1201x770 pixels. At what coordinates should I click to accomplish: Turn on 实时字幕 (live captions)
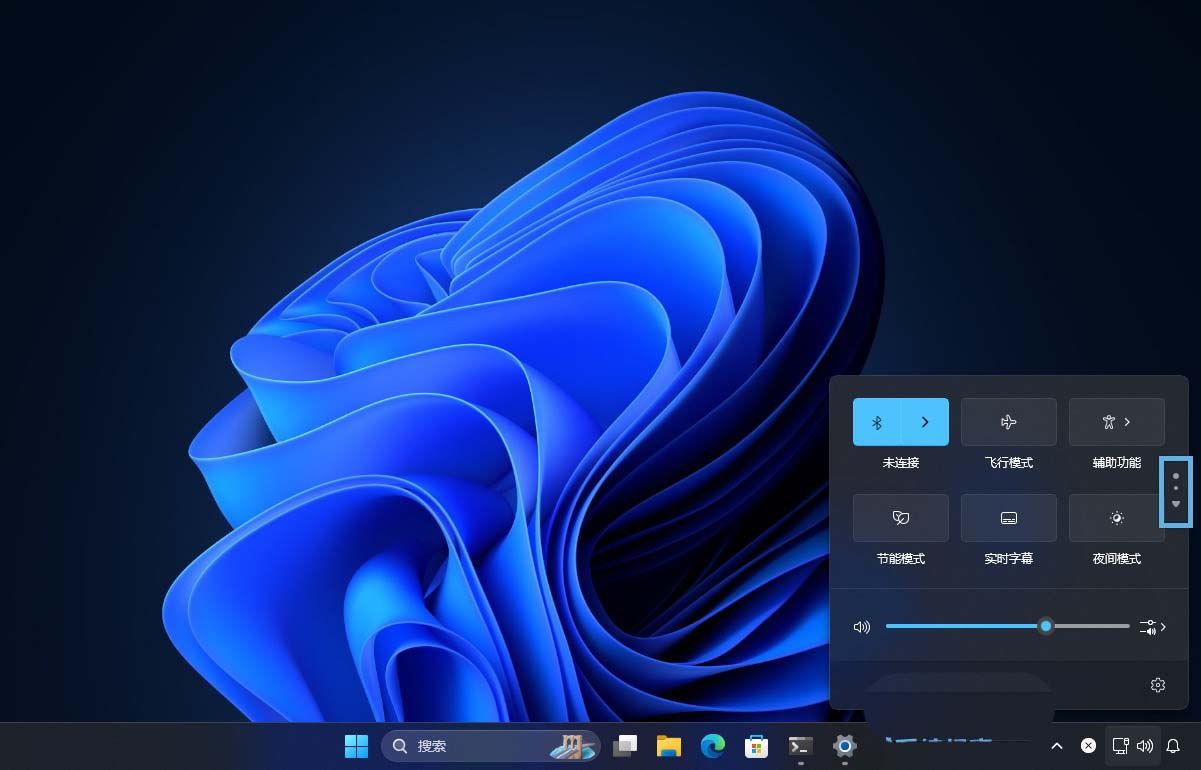1008,517
